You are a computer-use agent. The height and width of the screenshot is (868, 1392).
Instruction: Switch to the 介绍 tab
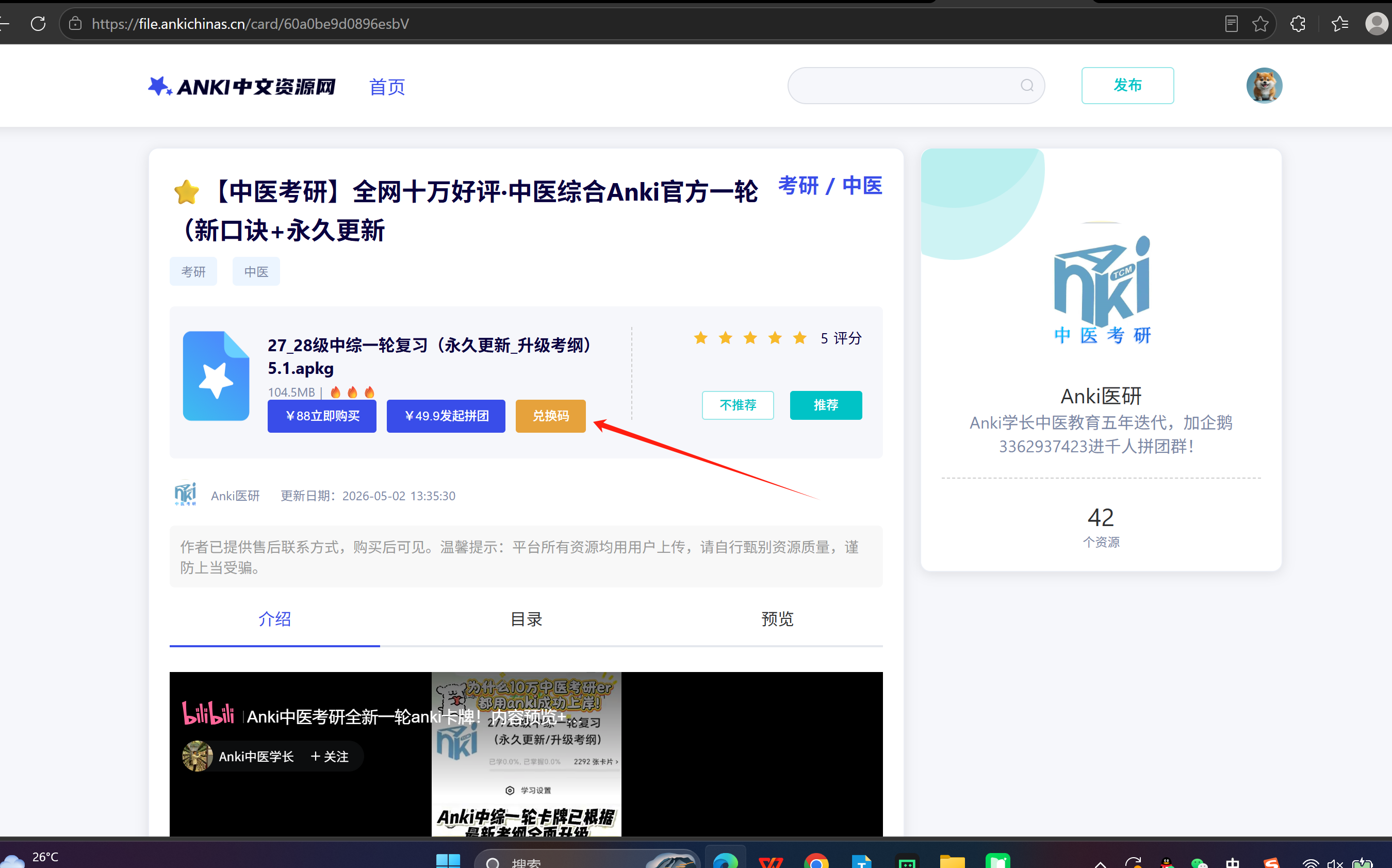click(x=274, y=619)
